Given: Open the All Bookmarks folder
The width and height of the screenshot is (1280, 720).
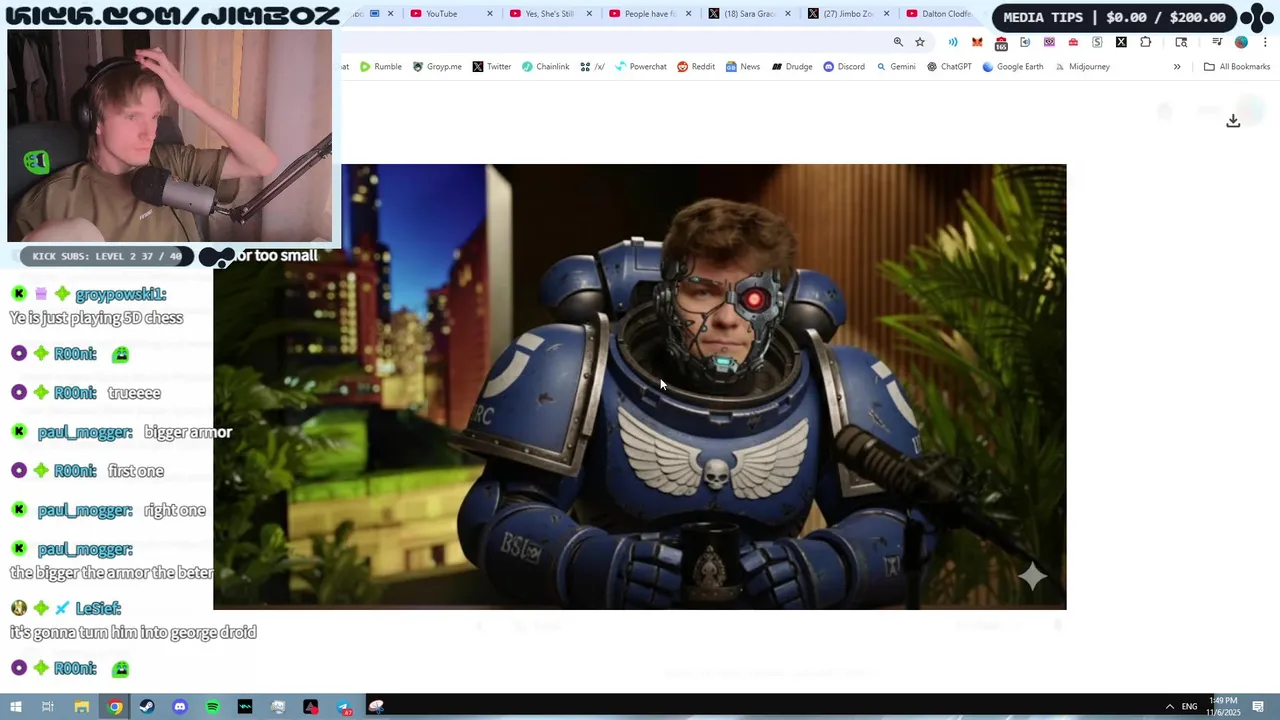Looking at the screenshot, I should [1237, 67].
